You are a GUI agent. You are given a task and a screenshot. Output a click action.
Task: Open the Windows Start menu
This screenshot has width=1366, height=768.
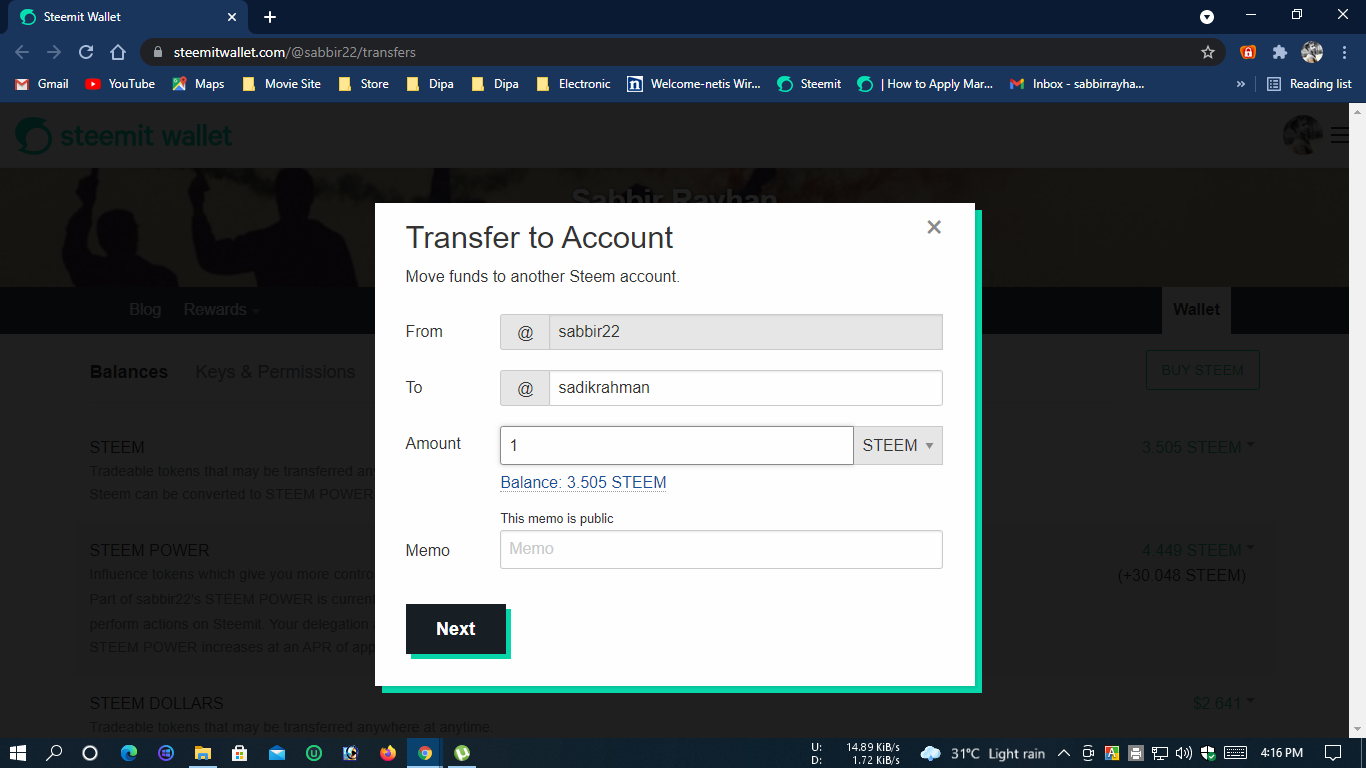pos(18,753)
